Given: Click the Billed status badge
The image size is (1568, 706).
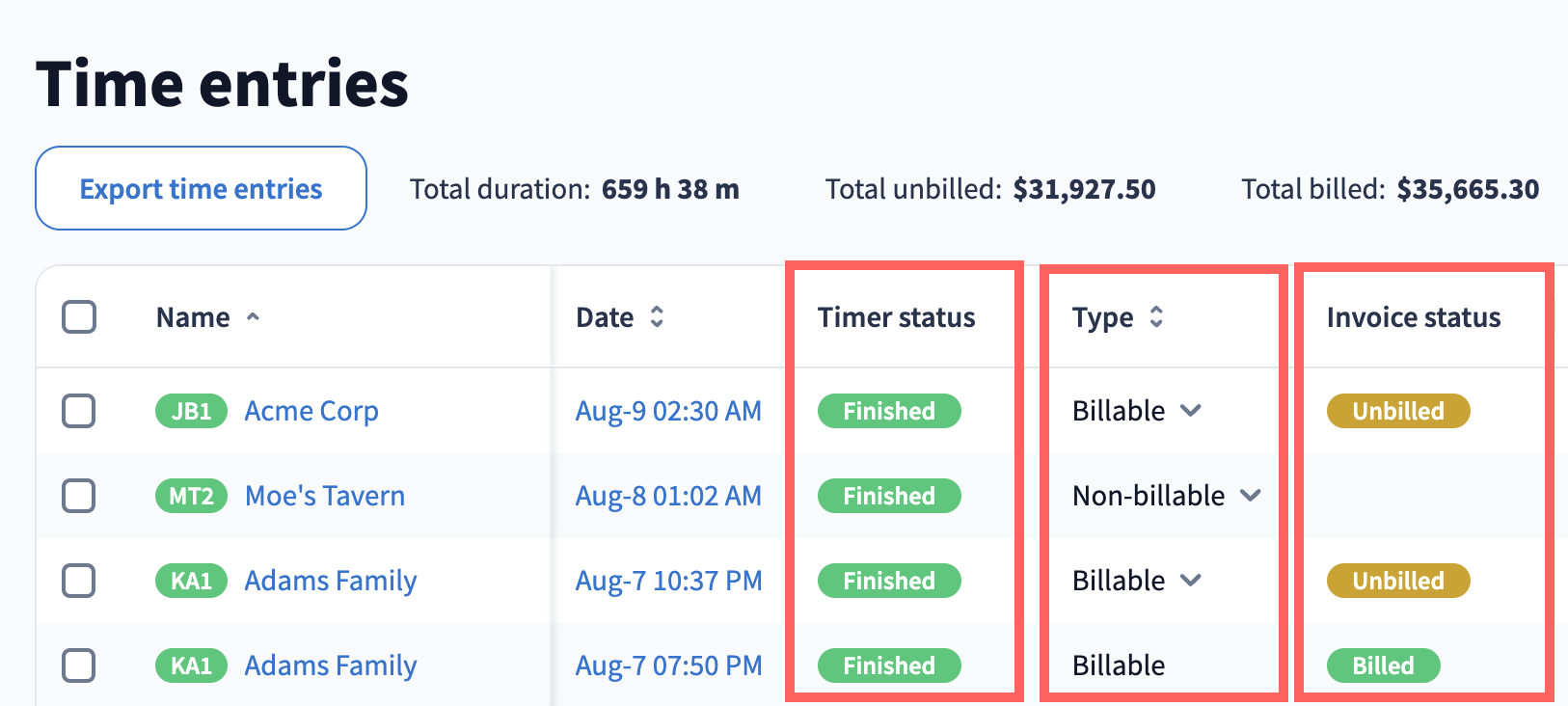Looking at the screenshot, I should click(x=1382, y=666).
